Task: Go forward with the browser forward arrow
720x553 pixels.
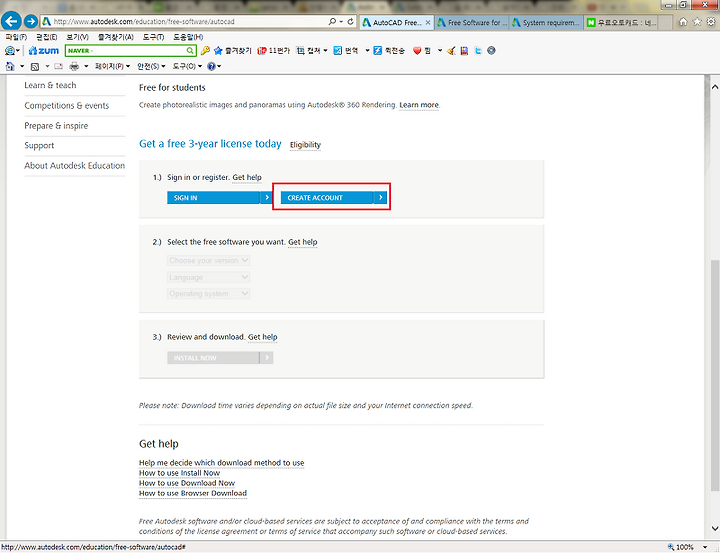Action: coord(31,21)
